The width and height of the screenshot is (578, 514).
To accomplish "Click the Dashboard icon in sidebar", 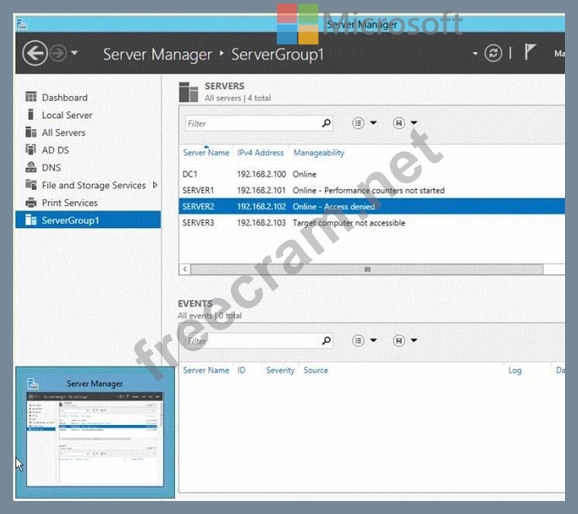I will point(31,97).
